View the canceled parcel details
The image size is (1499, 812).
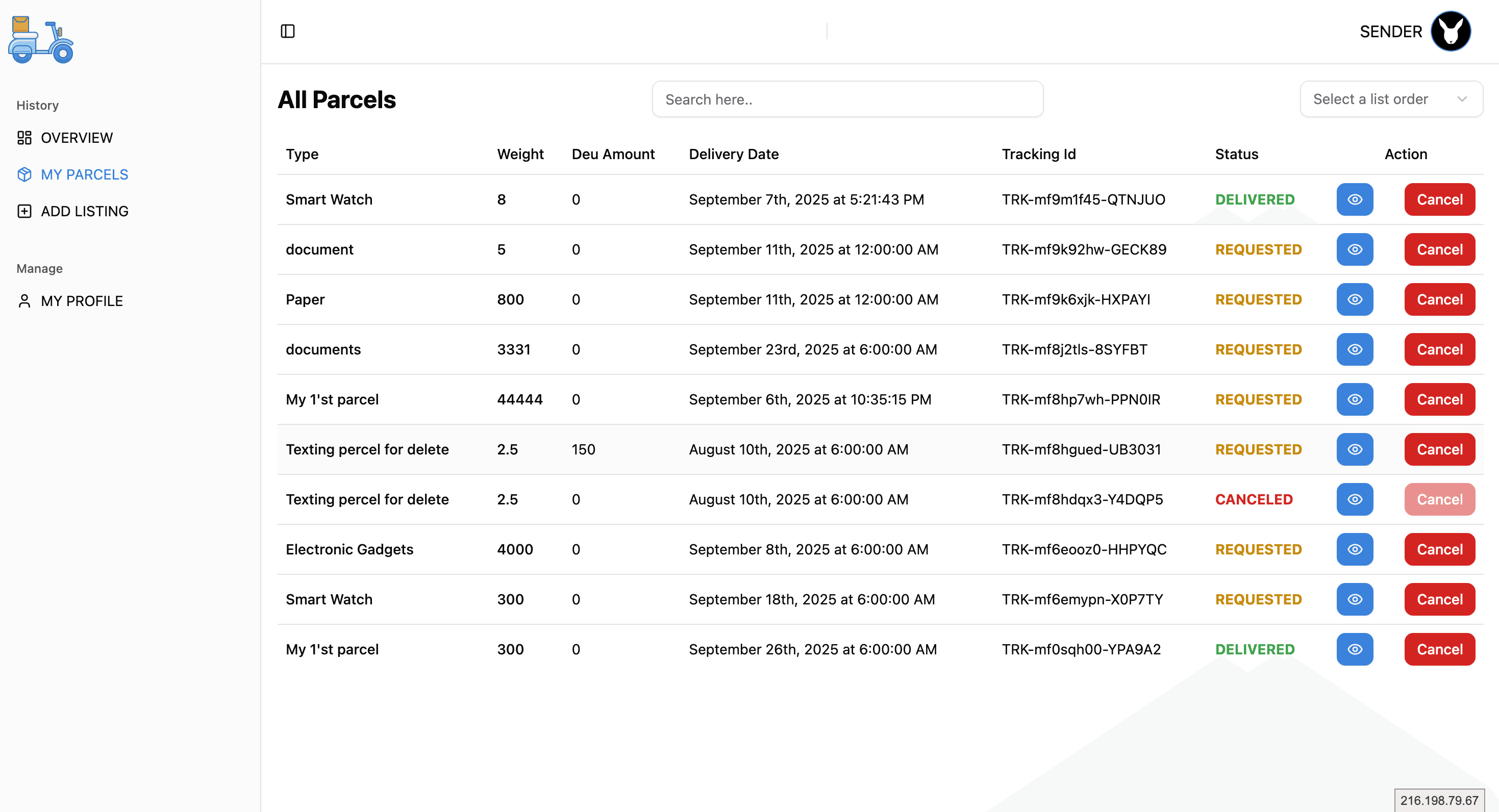tap(1354, 500)
